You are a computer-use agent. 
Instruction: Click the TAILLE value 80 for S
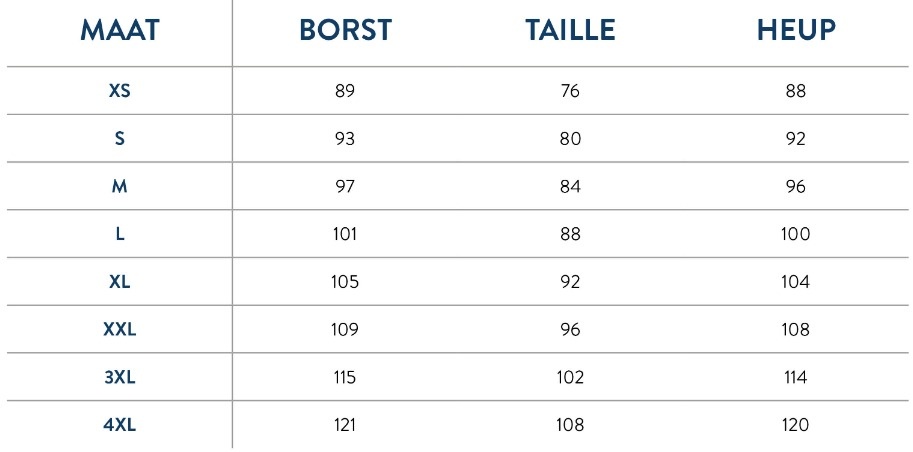click(570, 139)
